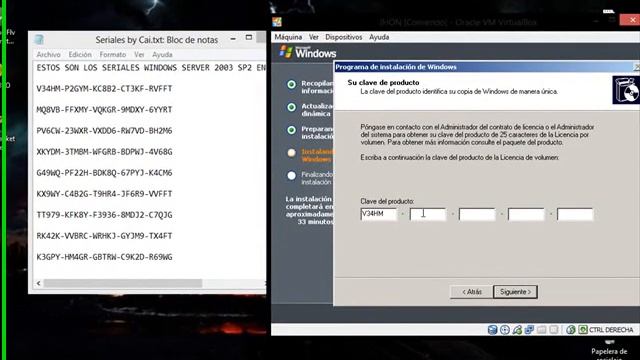Minimize the Notepad window
This screenshot has width=640, height=360.
point(233,39)
